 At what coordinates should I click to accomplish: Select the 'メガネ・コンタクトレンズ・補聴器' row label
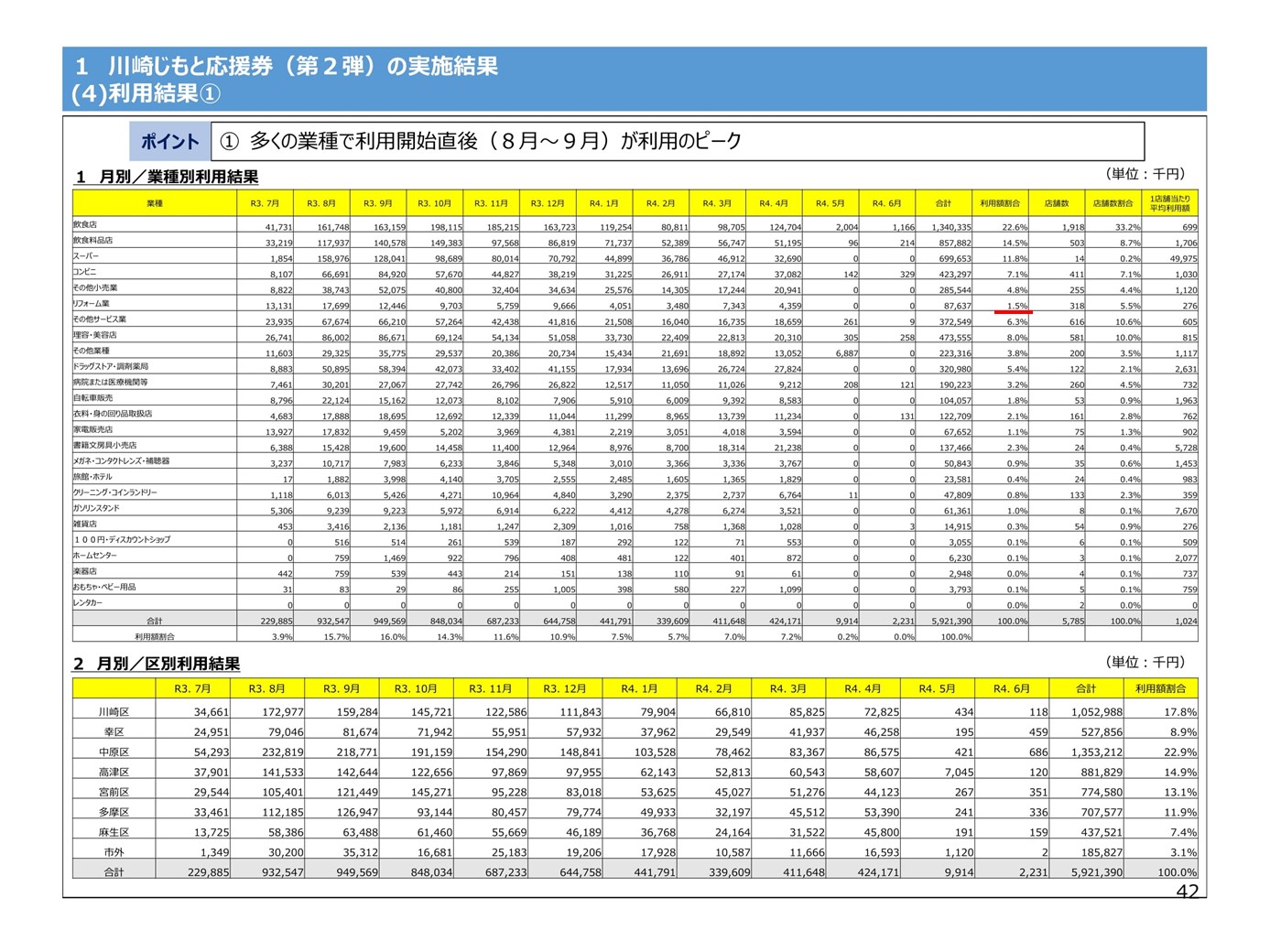coord(122,460)
